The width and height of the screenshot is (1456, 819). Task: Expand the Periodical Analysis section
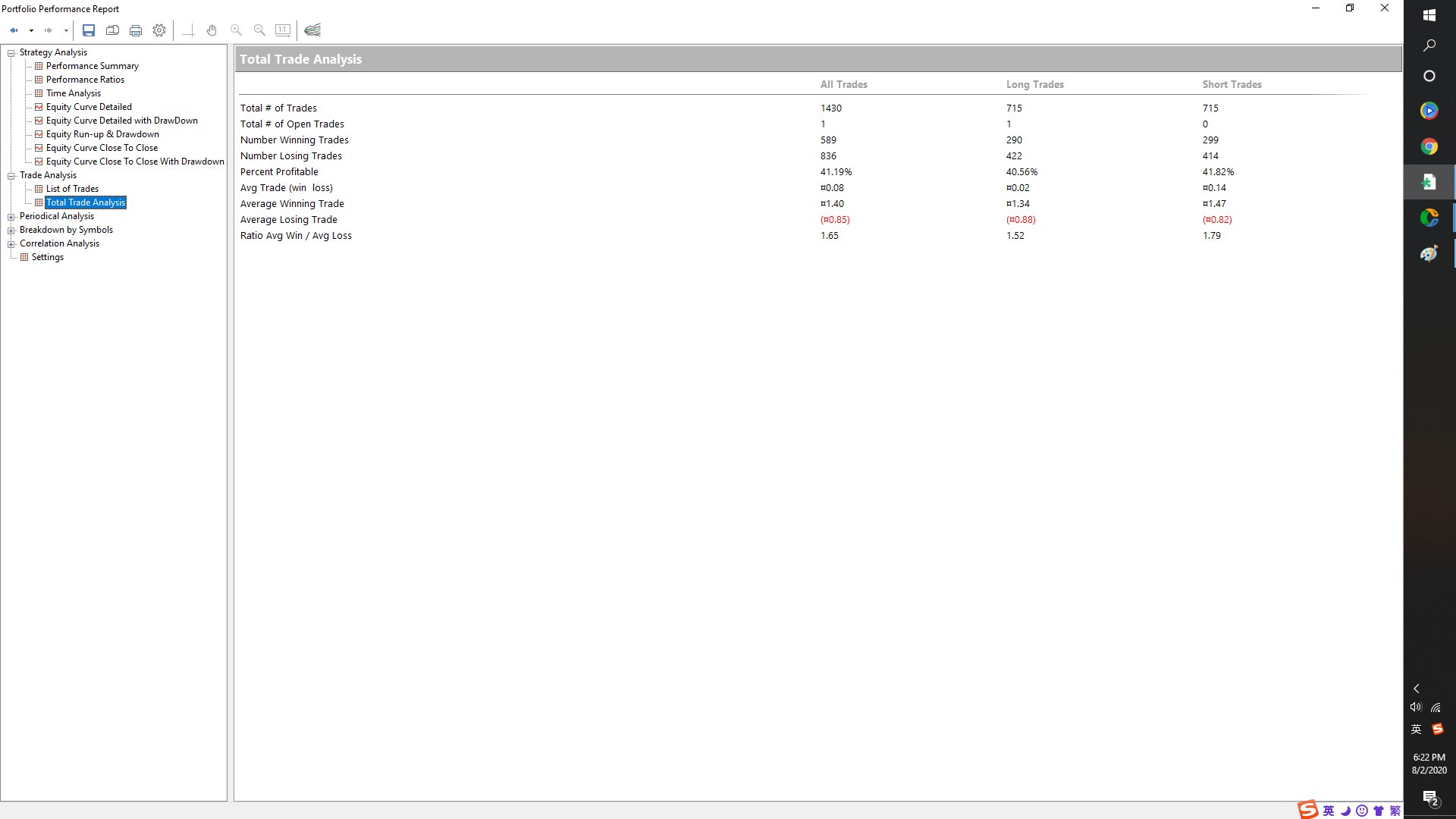[10, 216]
